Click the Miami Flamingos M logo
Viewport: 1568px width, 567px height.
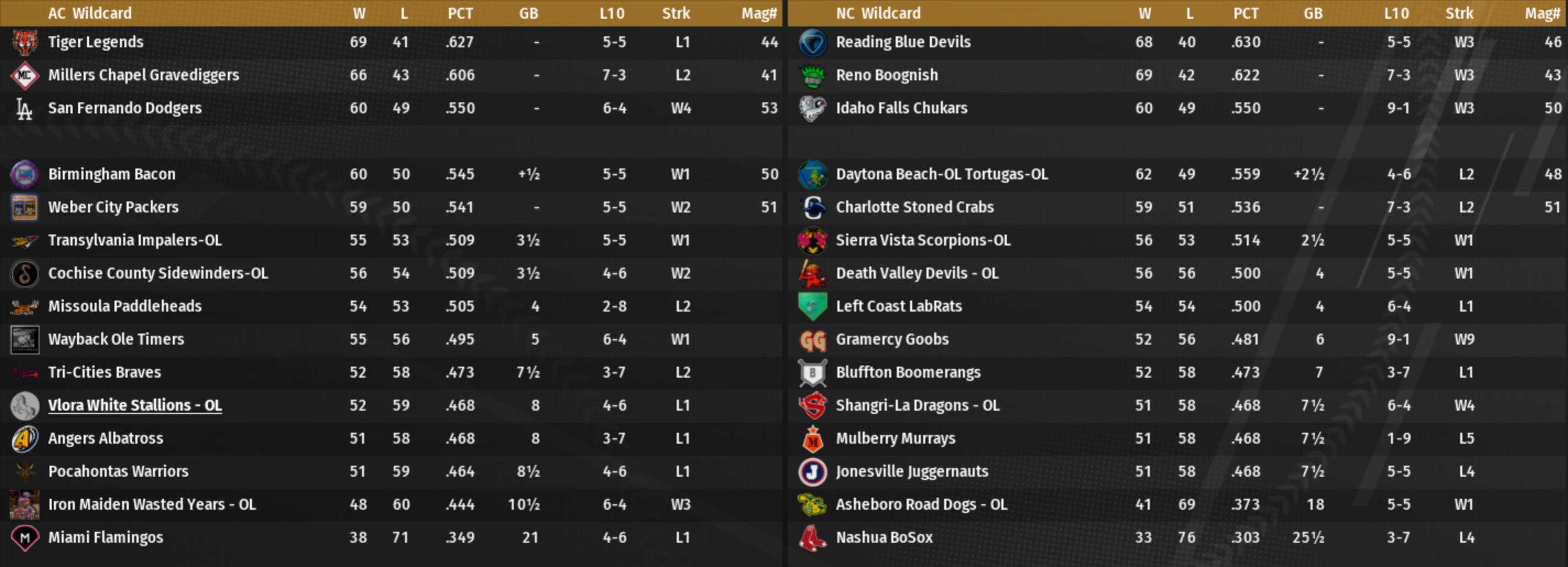tap(25, 538)
